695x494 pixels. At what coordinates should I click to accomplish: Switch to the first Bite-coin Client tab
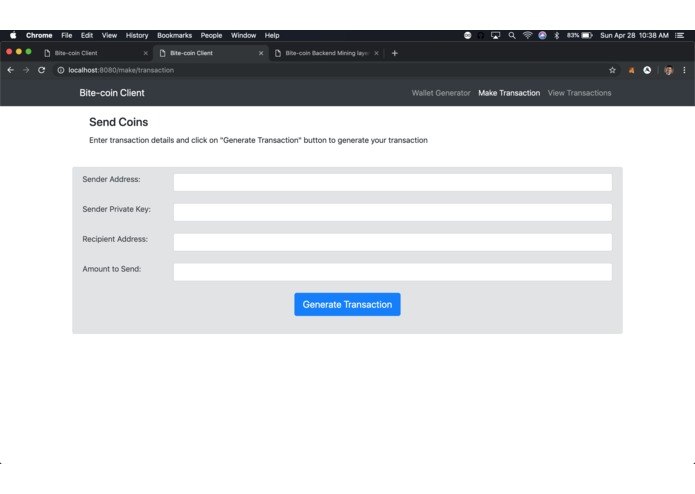tap(93, 53)
